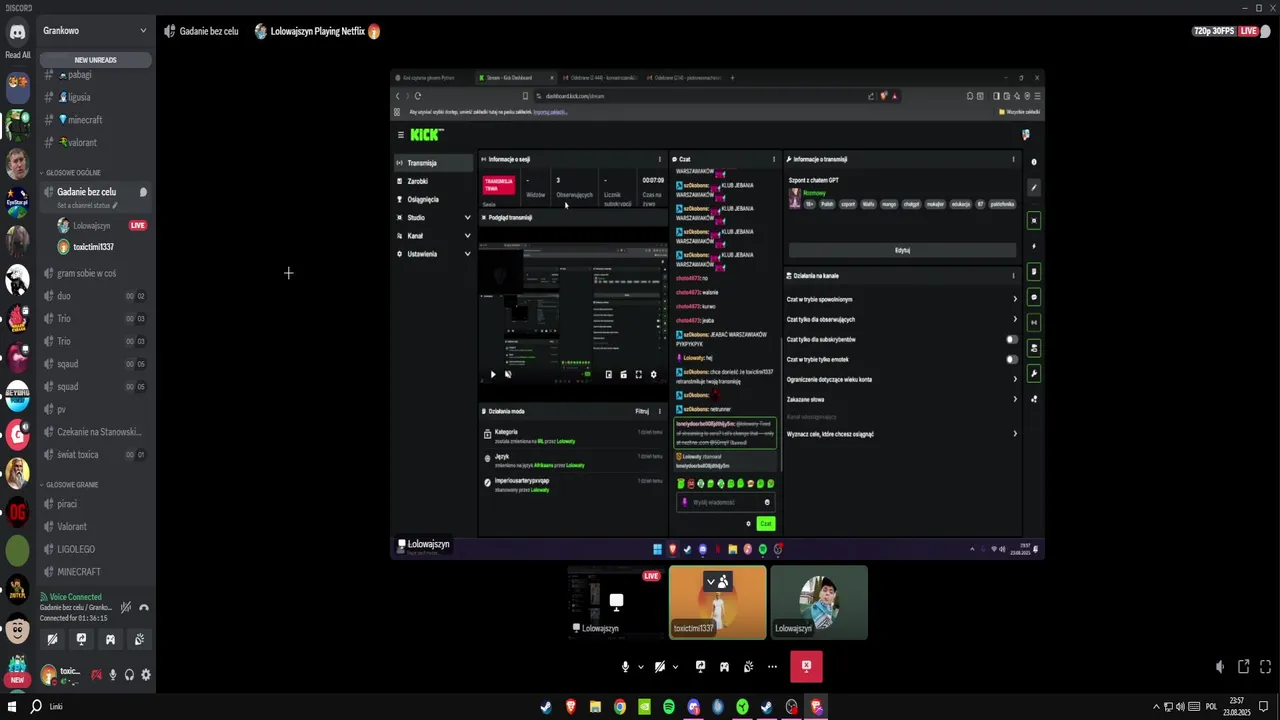Jump to NEW UNREADS in channel list
The image size is (1280, 720).
(96, 60)
